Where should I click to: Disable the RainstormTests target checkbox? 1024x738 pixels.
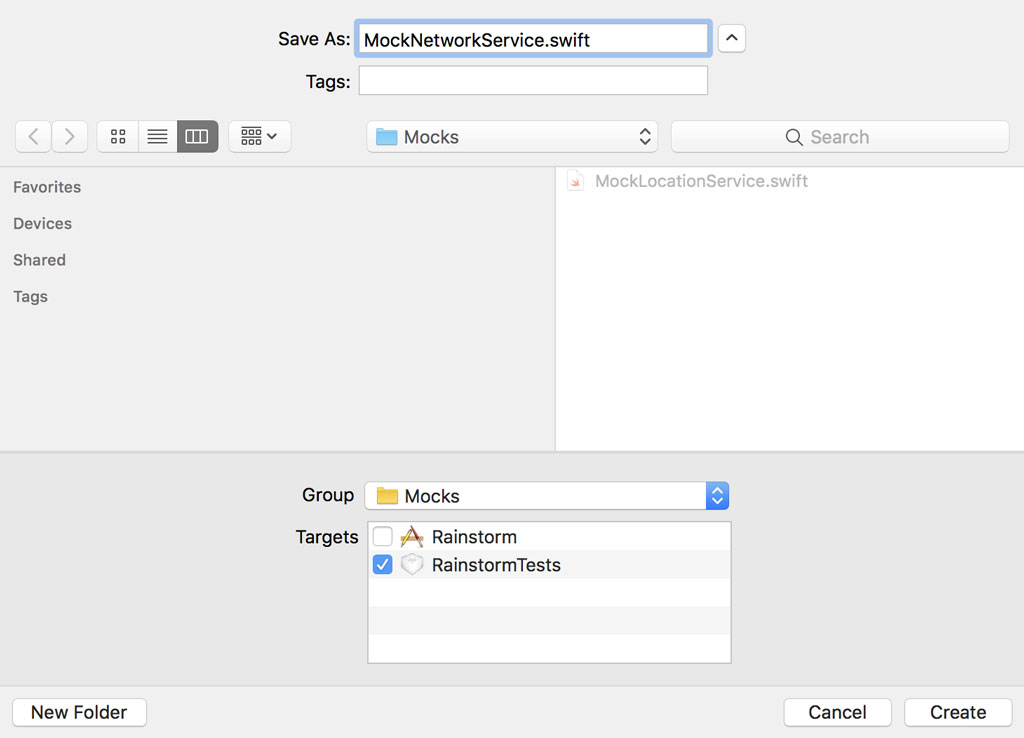[382, 564]
